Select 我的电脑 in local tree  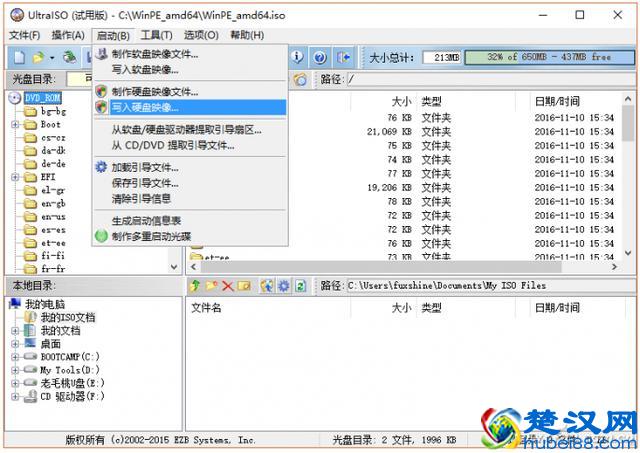pos(45,304)
